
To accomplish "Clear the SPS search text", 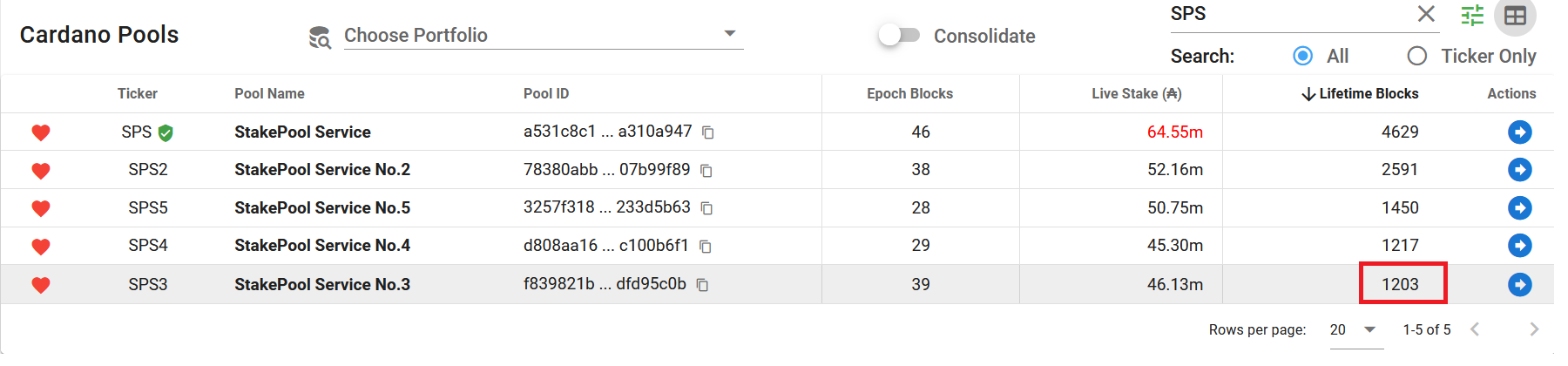I will coord(1426,14).
